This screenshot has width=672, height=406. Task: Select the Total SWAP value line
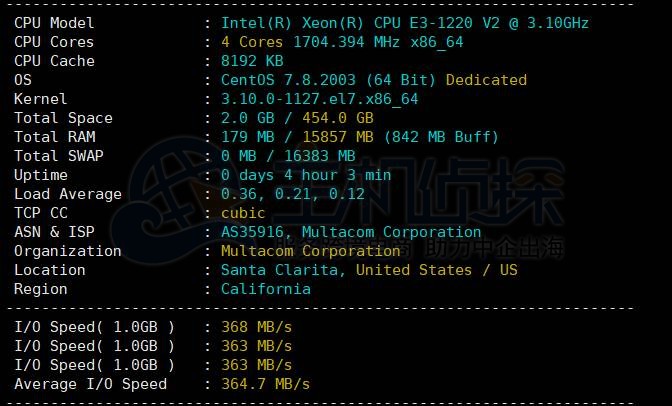[288, 156]
